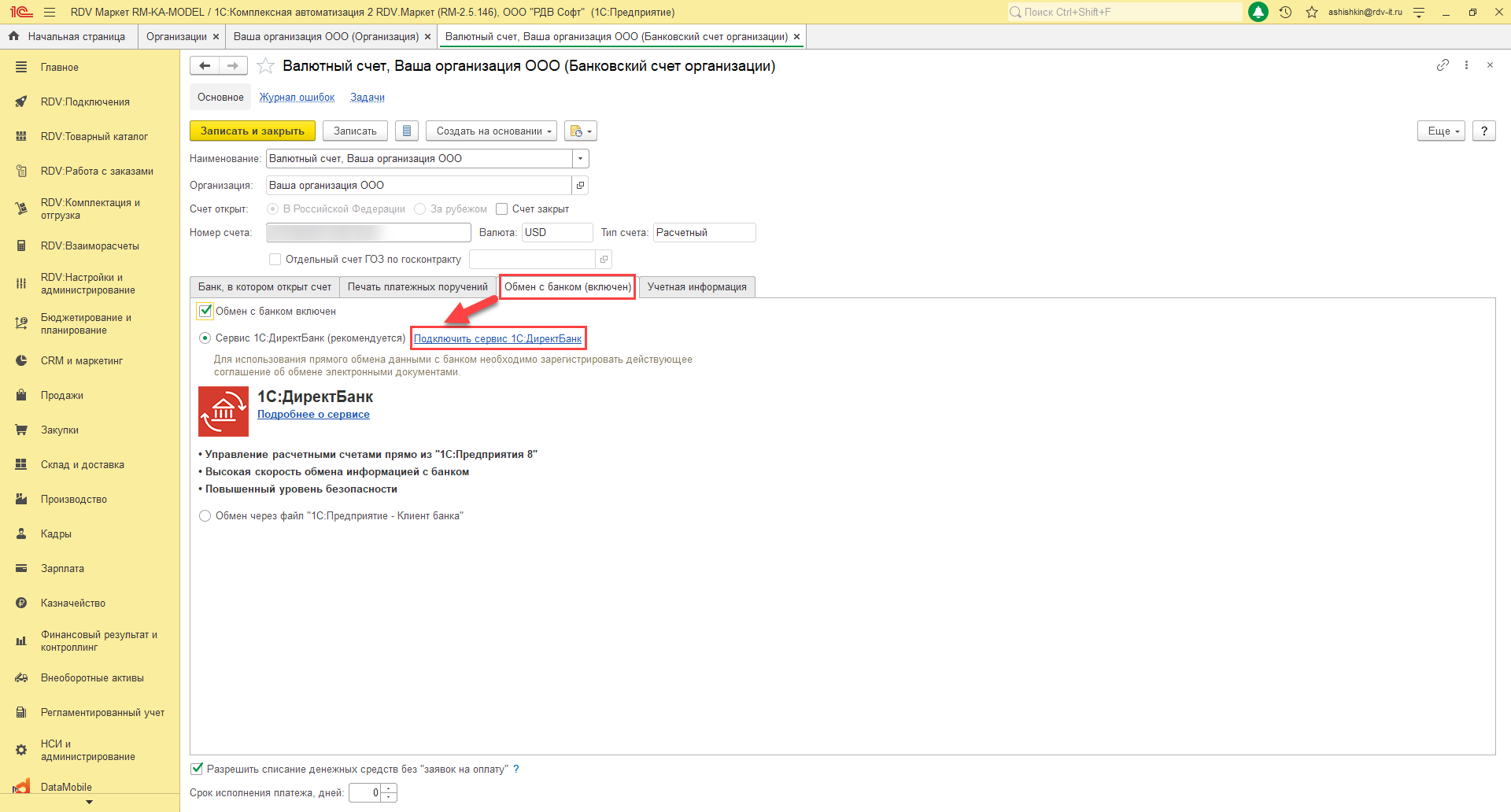Click the 1С:ДиректБанк logo image
Viewport: 1511px width, 812px height.
[224, 412]
